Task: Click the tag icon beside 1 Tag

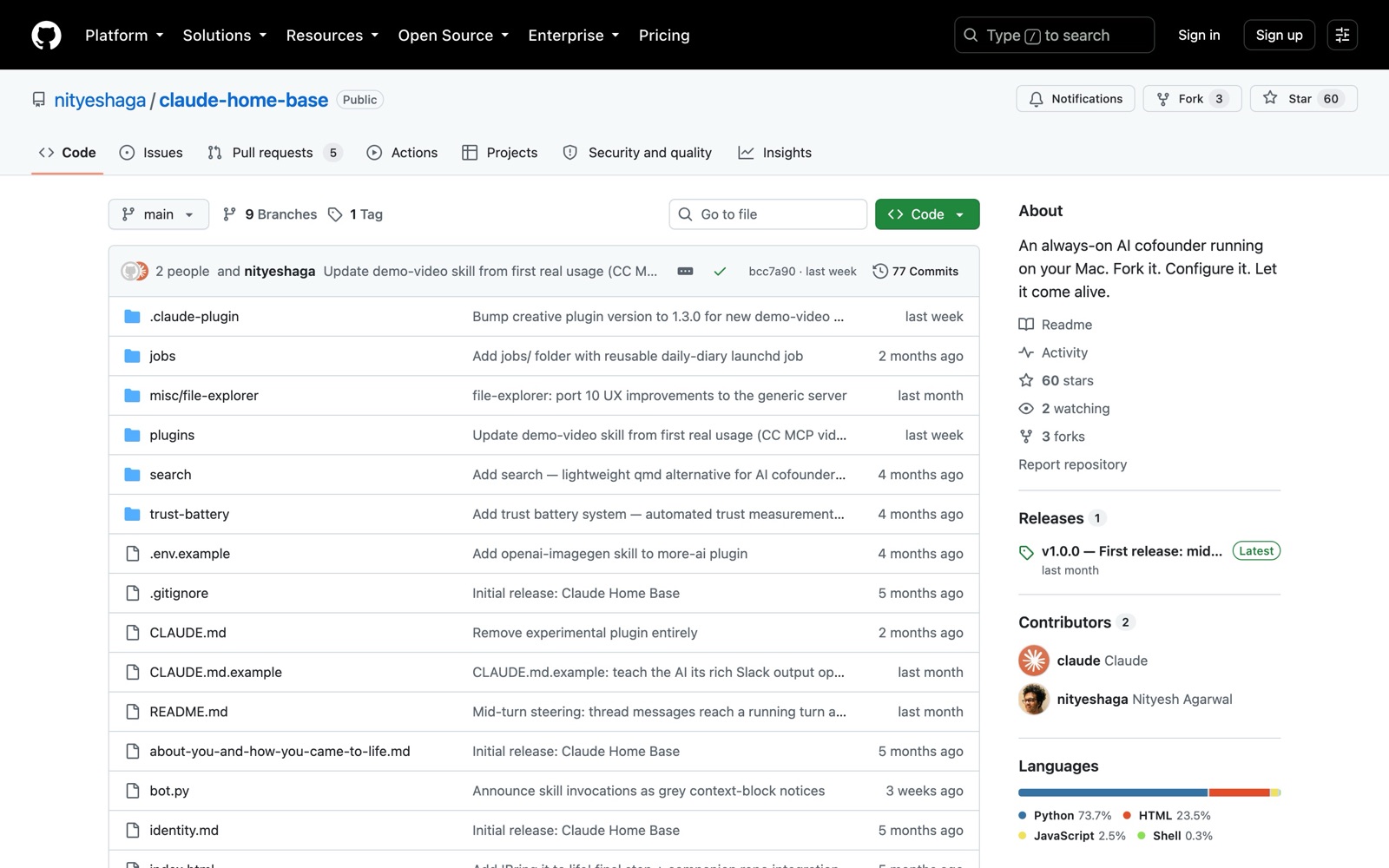Action: click(335, 214)
